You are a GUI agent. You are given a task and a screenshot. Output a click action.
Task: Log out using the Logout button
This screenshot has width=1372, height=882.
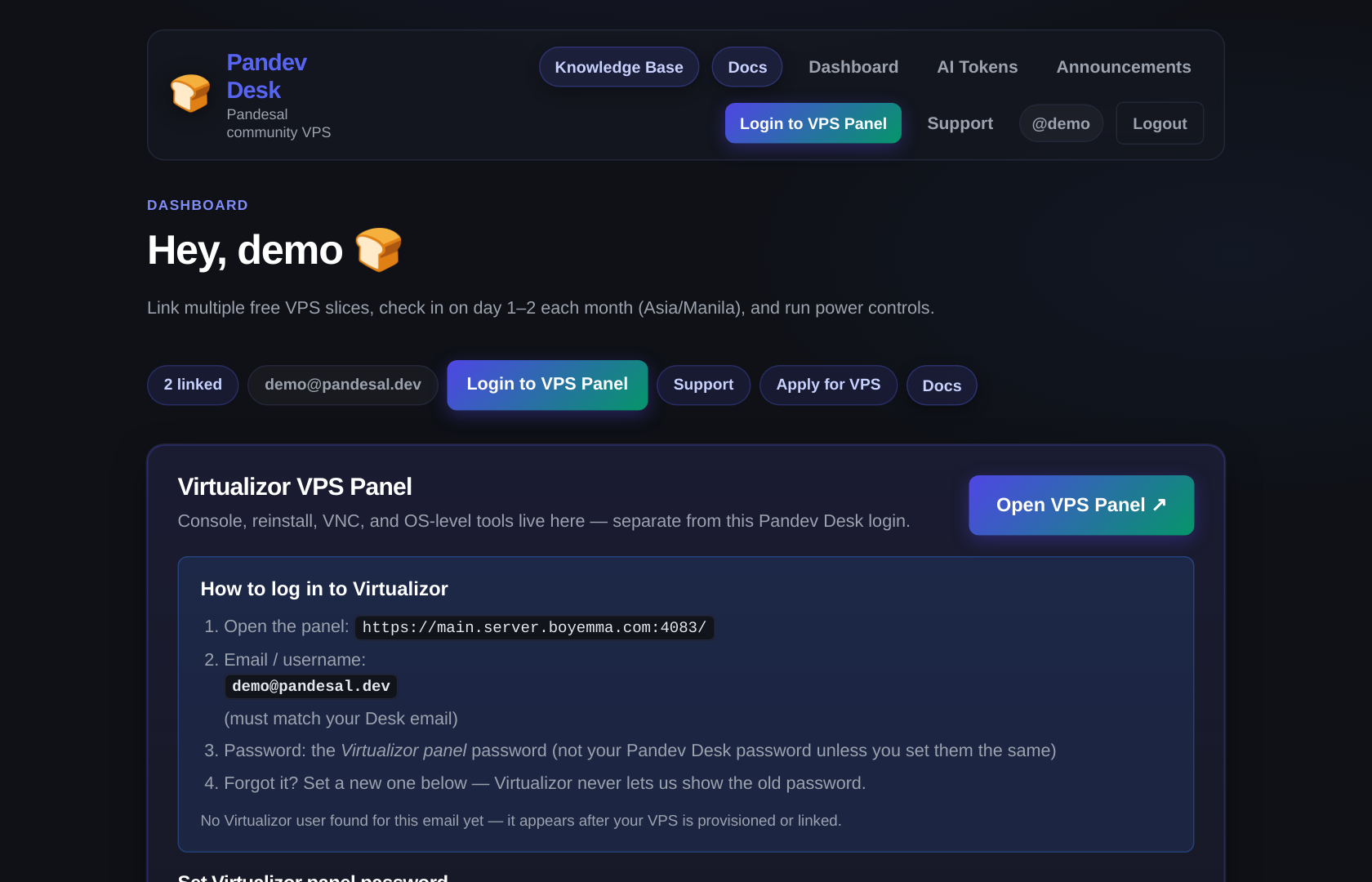[1160, 123]
